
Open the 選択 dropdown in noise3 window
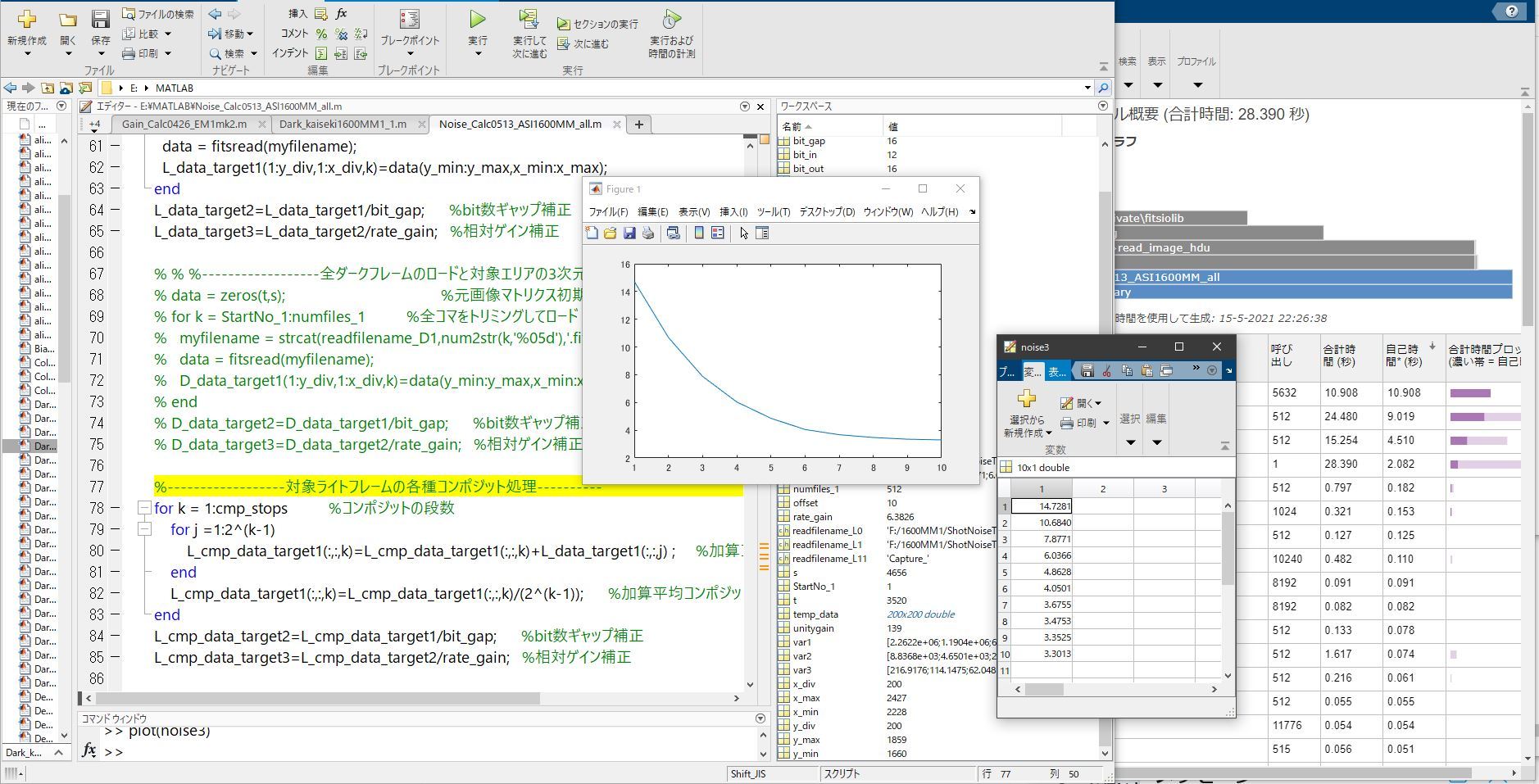click(1130, 442)
